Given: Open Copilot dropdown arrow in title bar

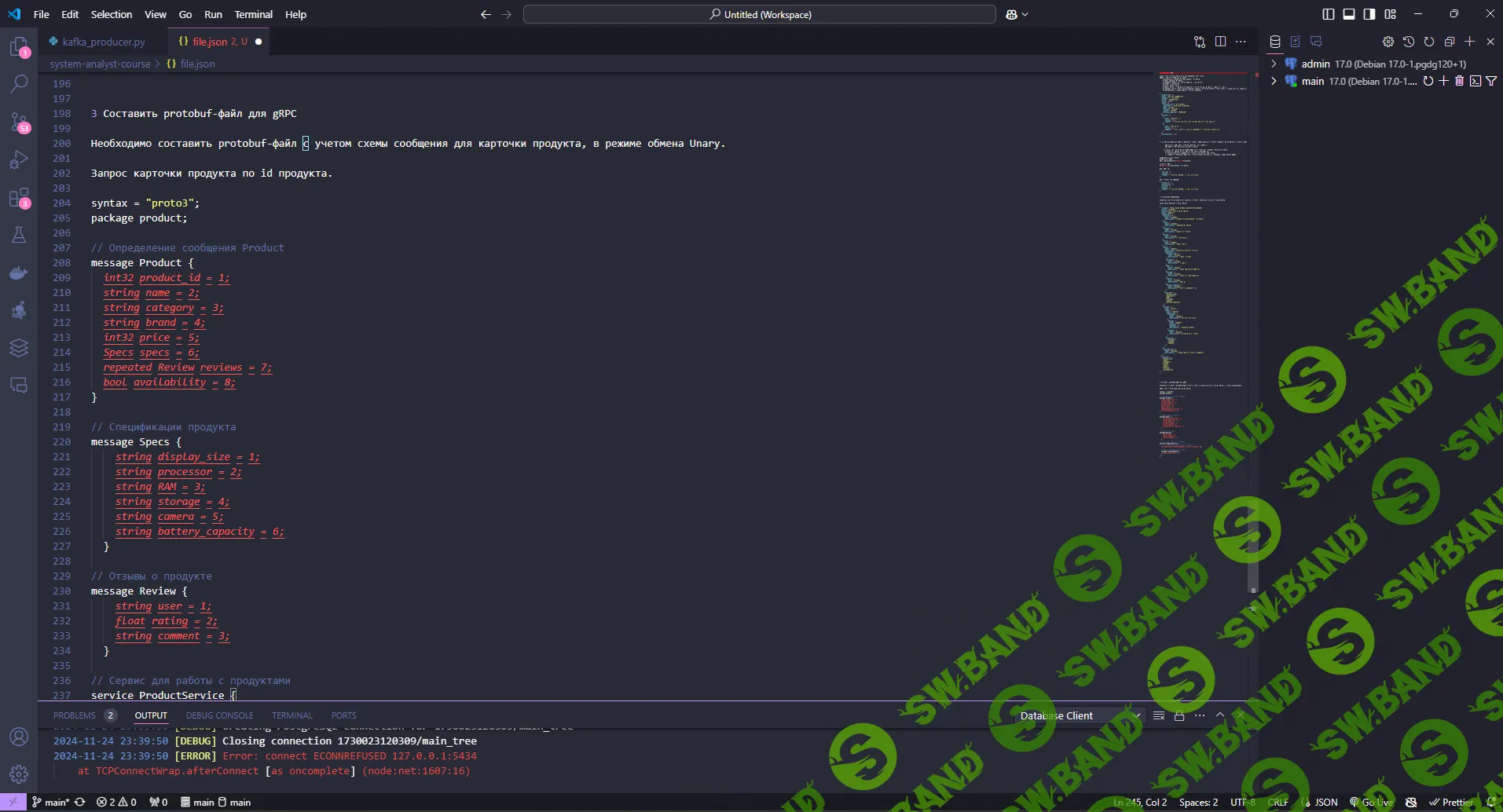Looking at the screenshot, I should tap(1025, 14).
